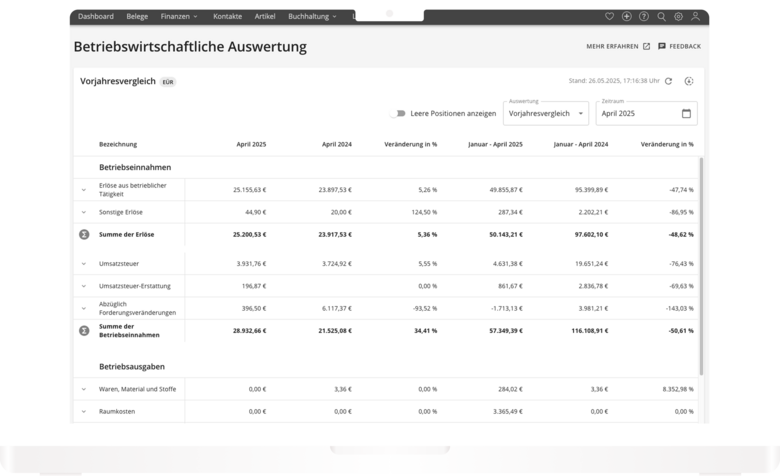Open the user profile icon
This screenshot has width=780, height=476.
coord(695,17)
